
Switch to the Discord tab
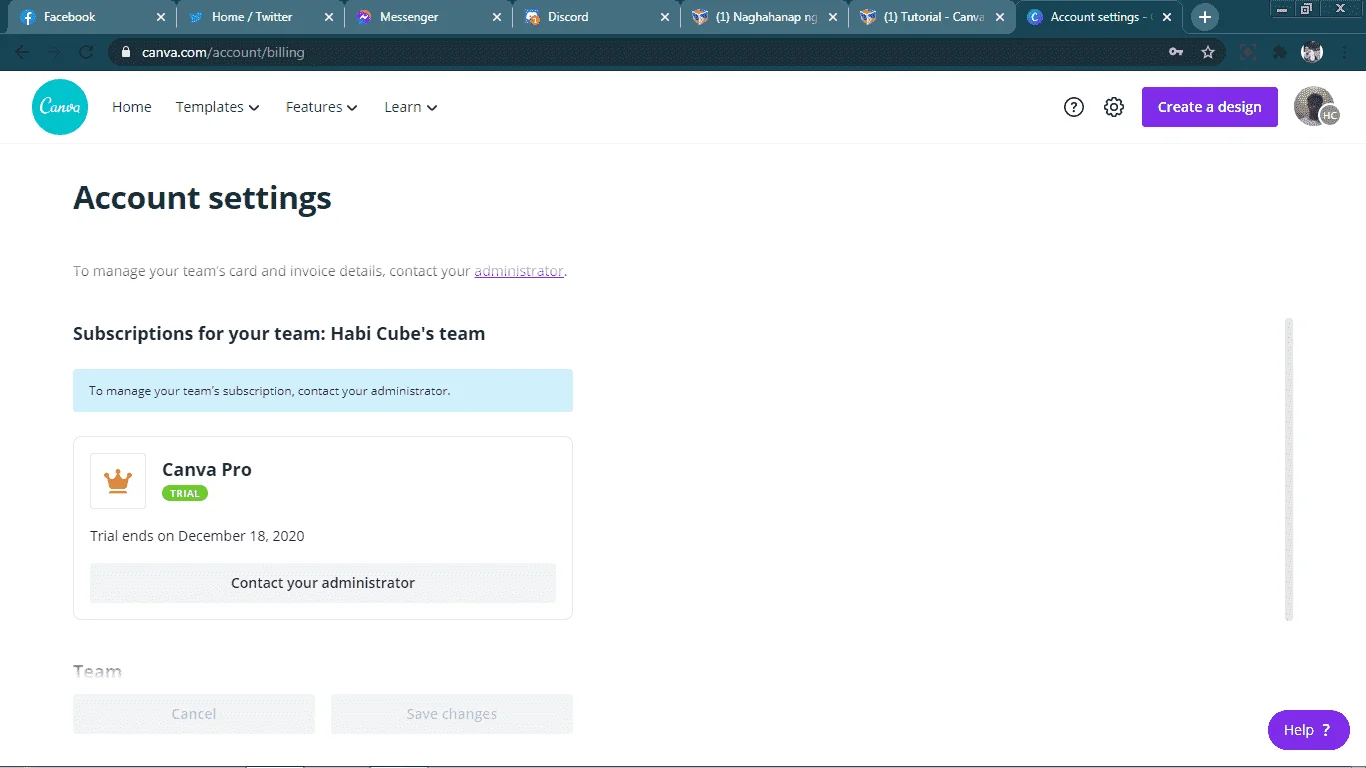596,17
